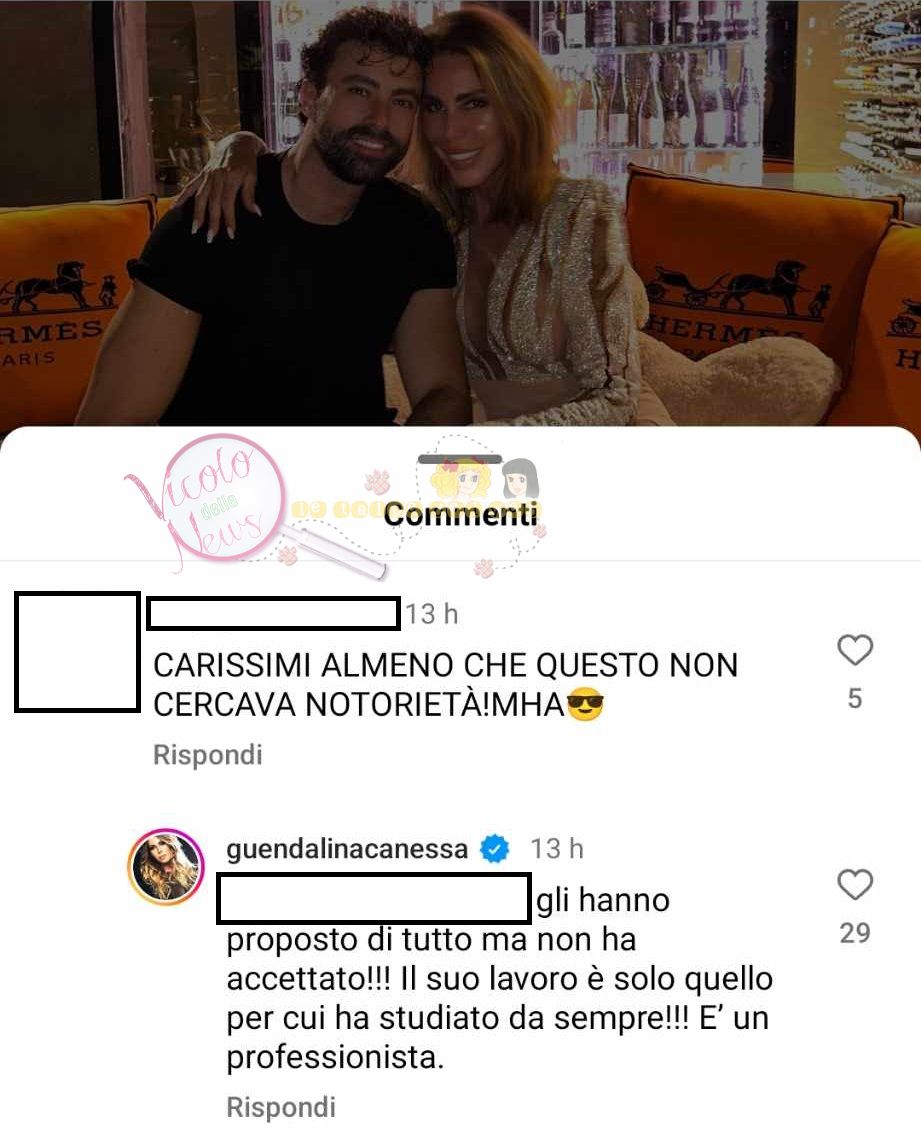Like the 'CARISSIMI ALMENO' comment with heart icon
The image size is (921, 1143).
855,649
